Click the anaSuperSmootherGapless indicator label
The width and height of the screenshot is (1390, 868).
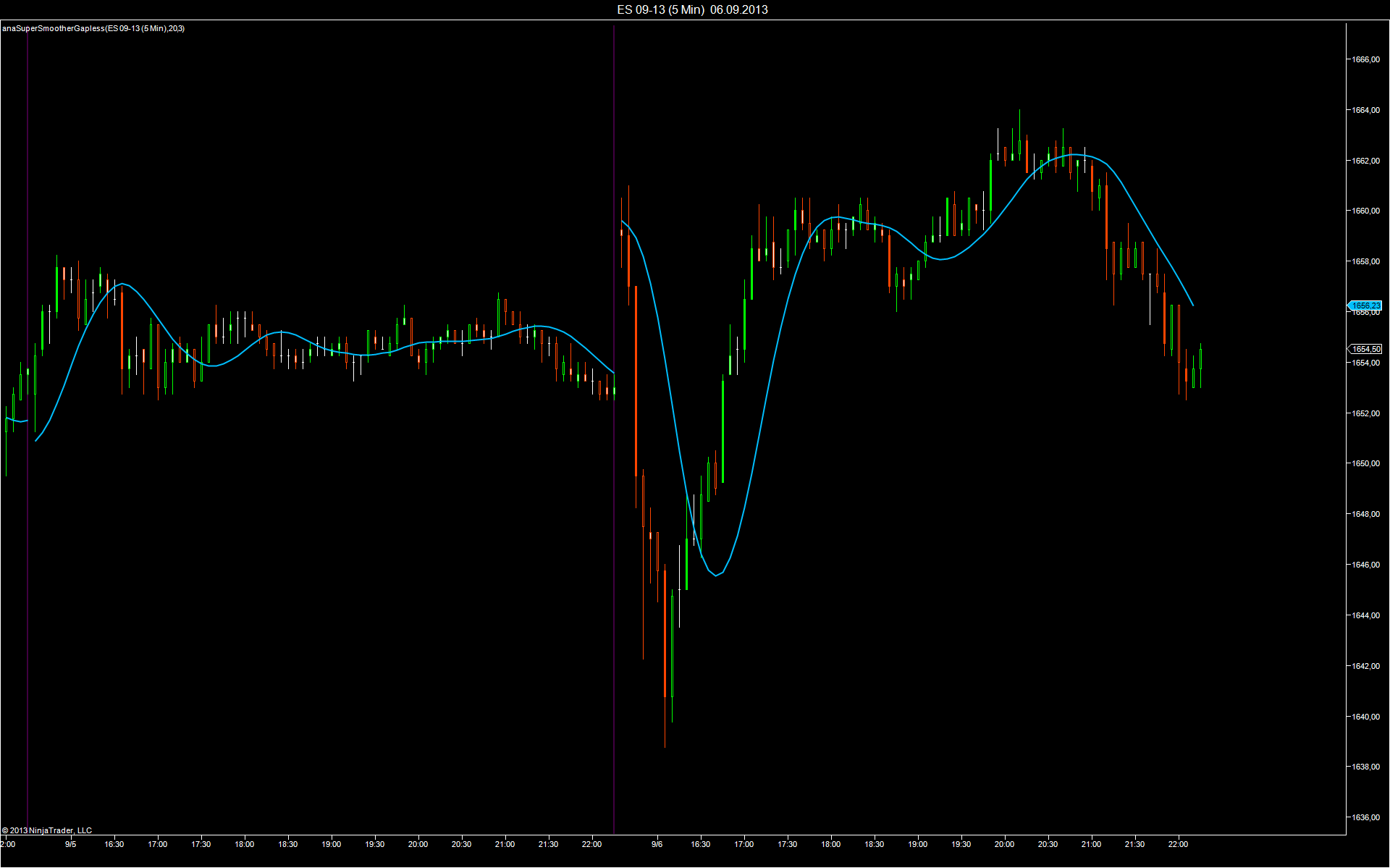[93, 28]
